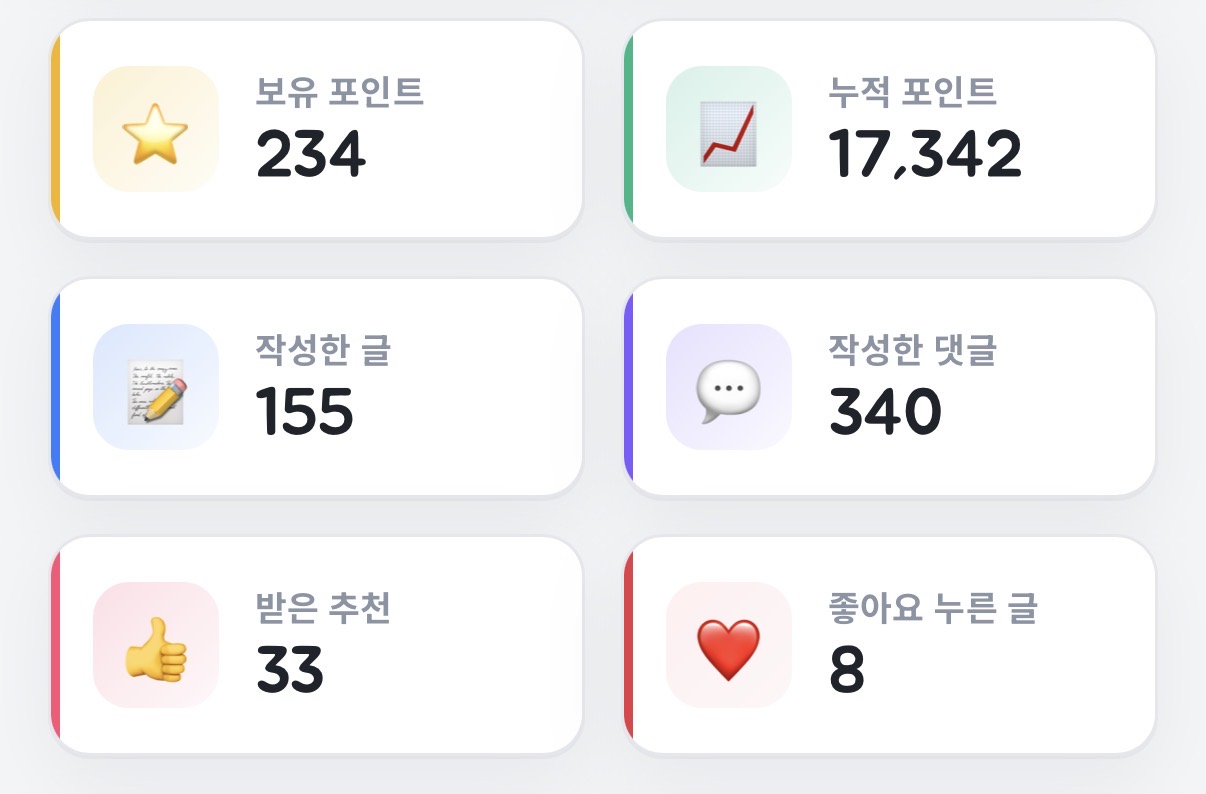Select the memo and pencil icon
The width and height of the screenshot is (1206, 794).
tap(155, 387)
